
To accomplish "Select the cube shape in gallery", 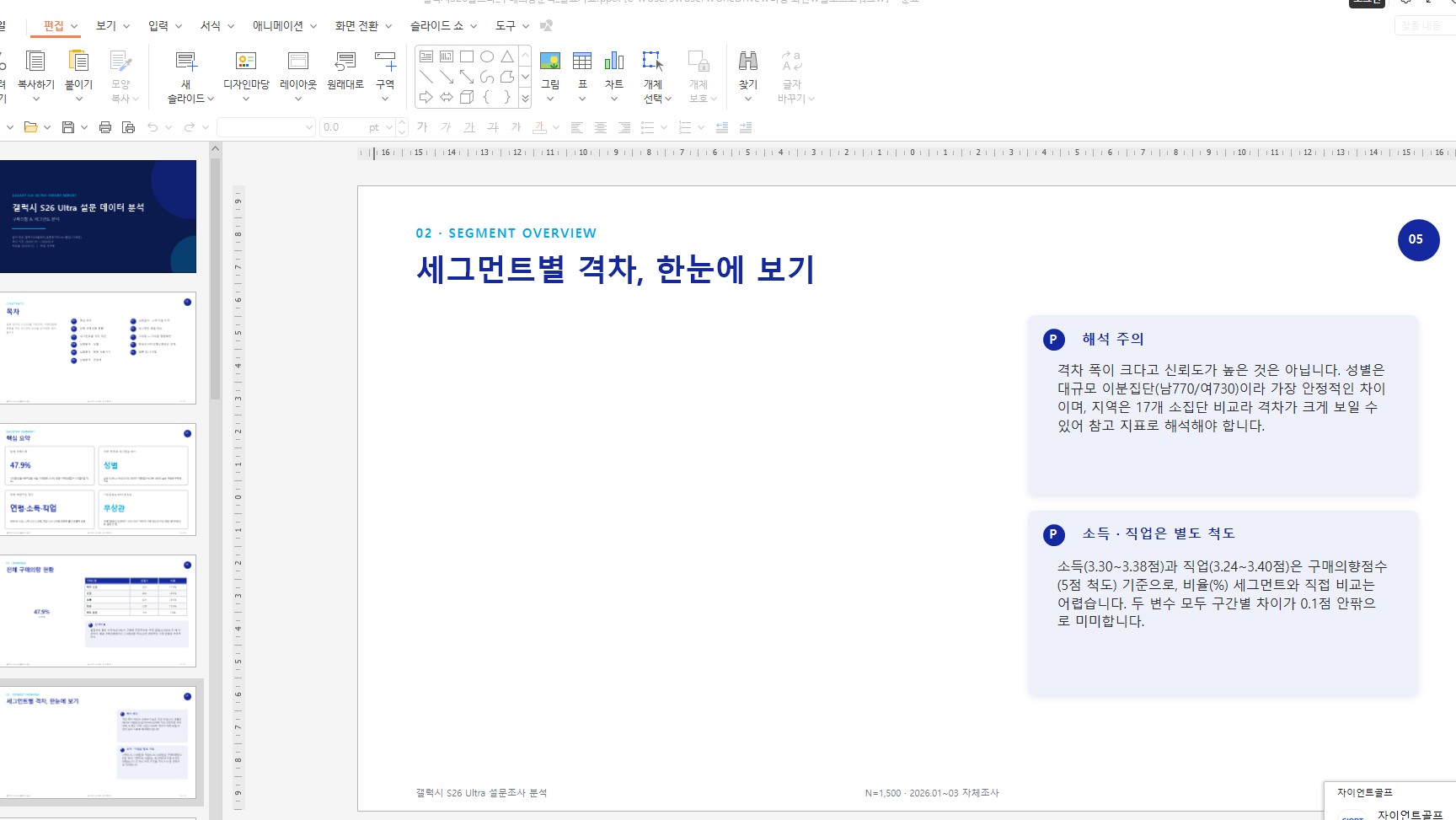I will [x=467, y=97].
